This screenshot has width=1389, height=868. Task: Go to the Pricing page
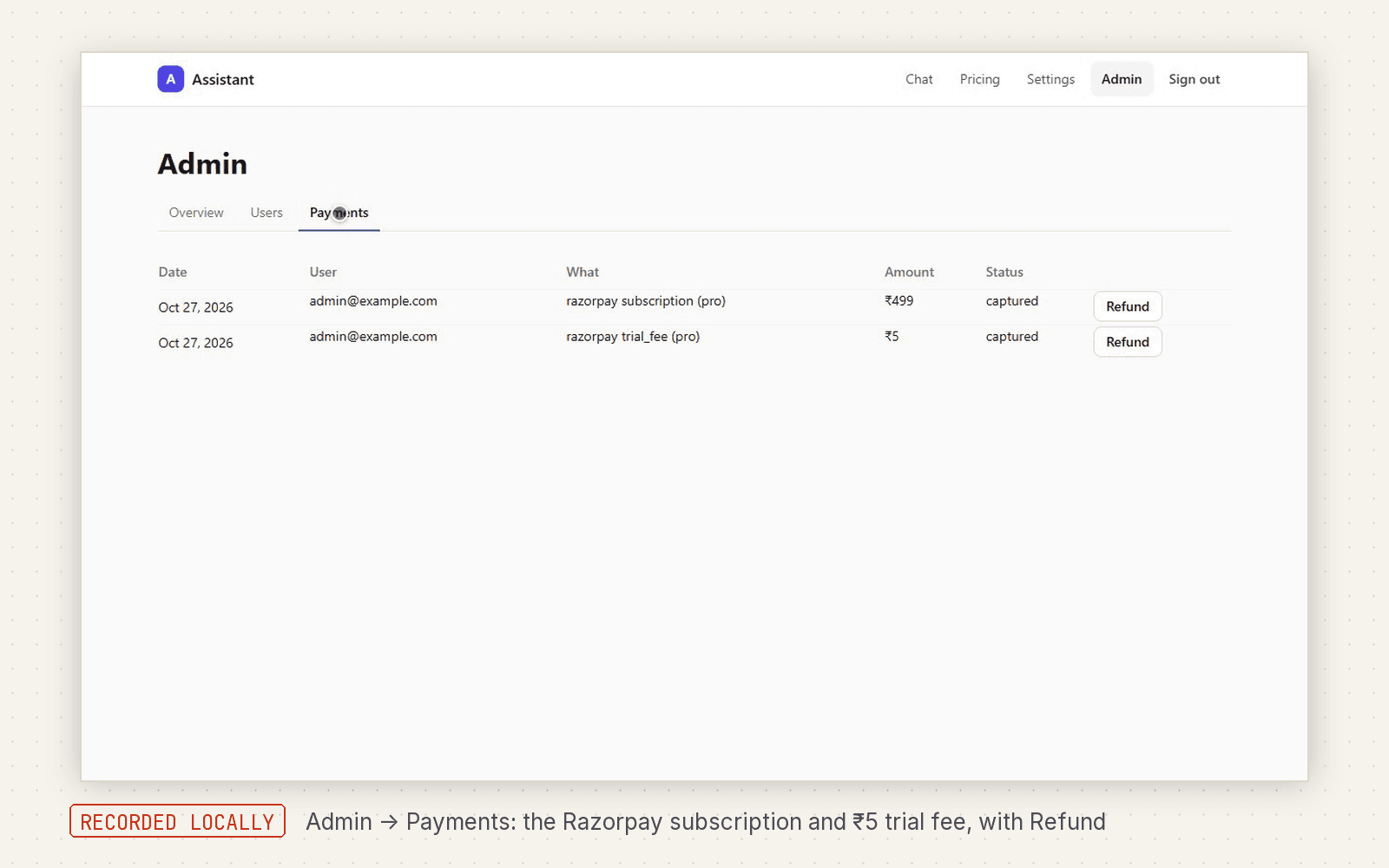(979, 79)
